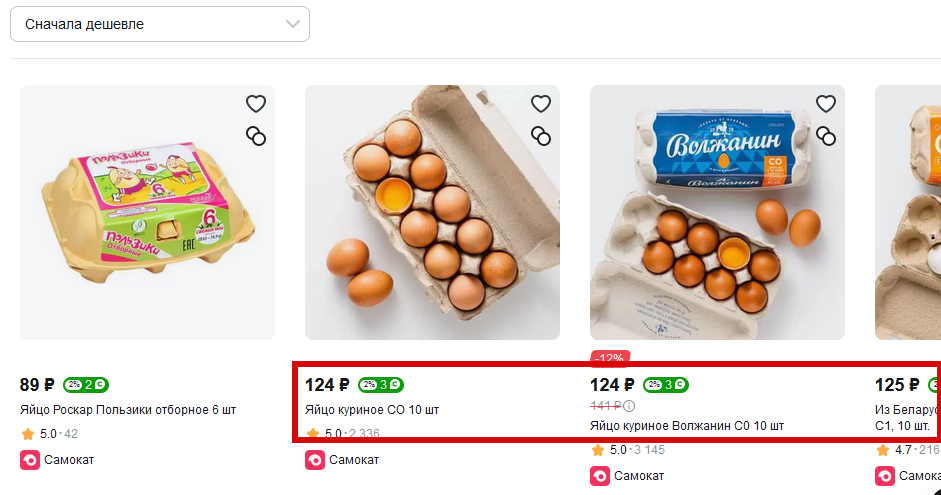Open «Яйцо куриное Волжанин С0 10 шт» link
Viewport: 941px width, 495px height.
point(687,426)
